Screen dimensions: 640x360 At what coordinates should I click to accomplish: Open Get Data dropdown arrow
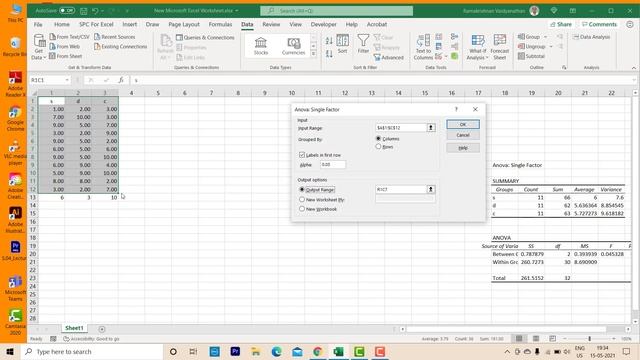45,58
